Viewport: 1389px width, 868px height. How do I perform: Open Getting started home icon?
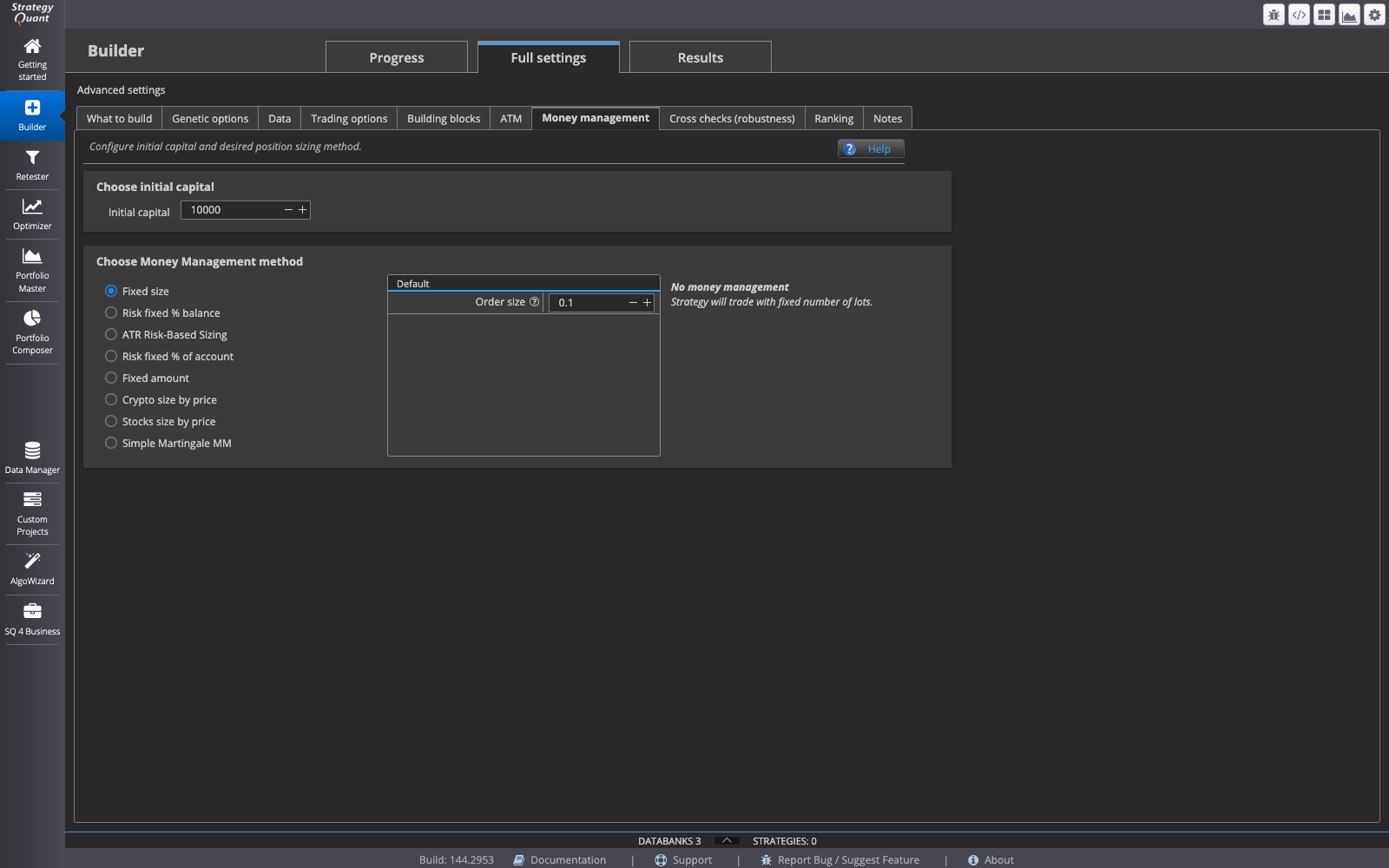pos(32,47)
